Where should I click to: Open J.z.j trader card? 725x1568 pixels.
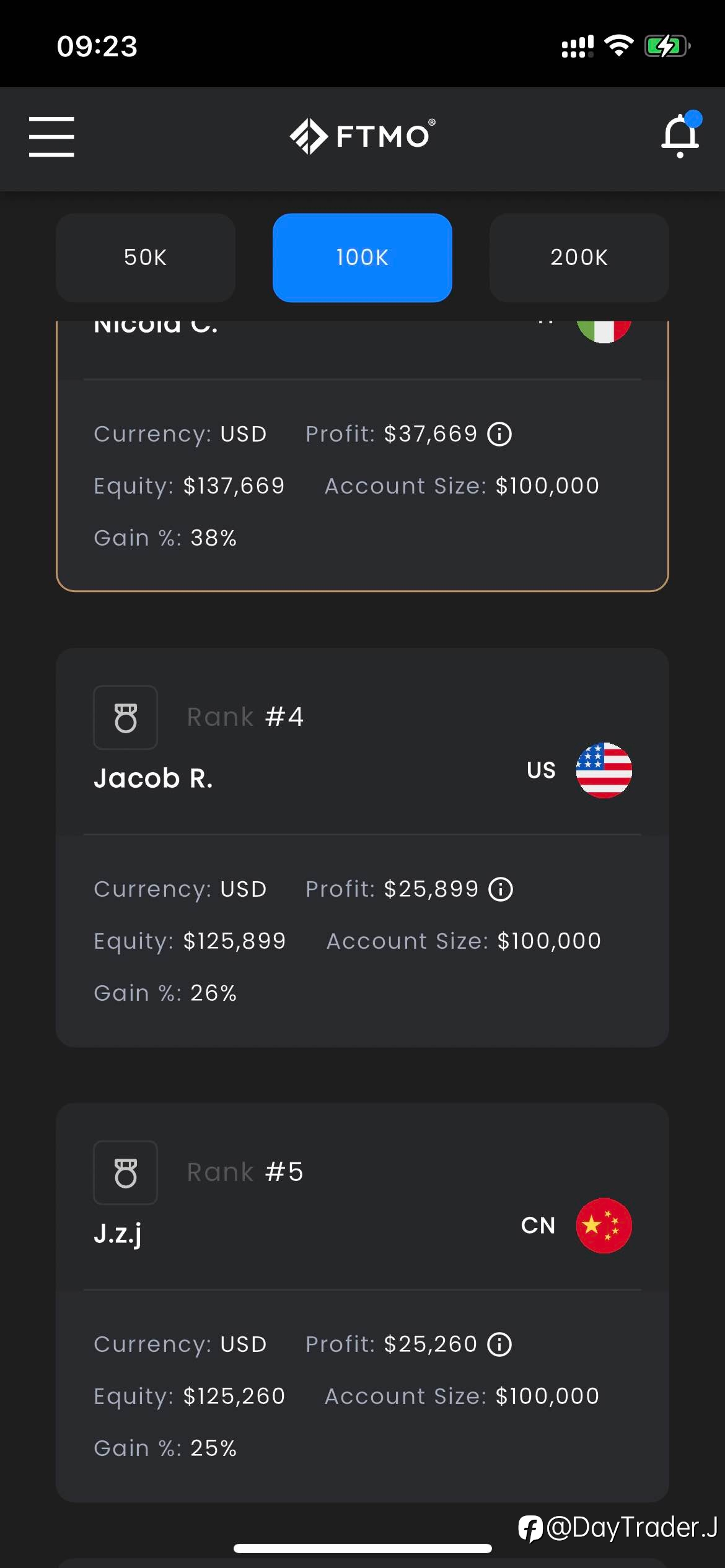point(362,1303)
